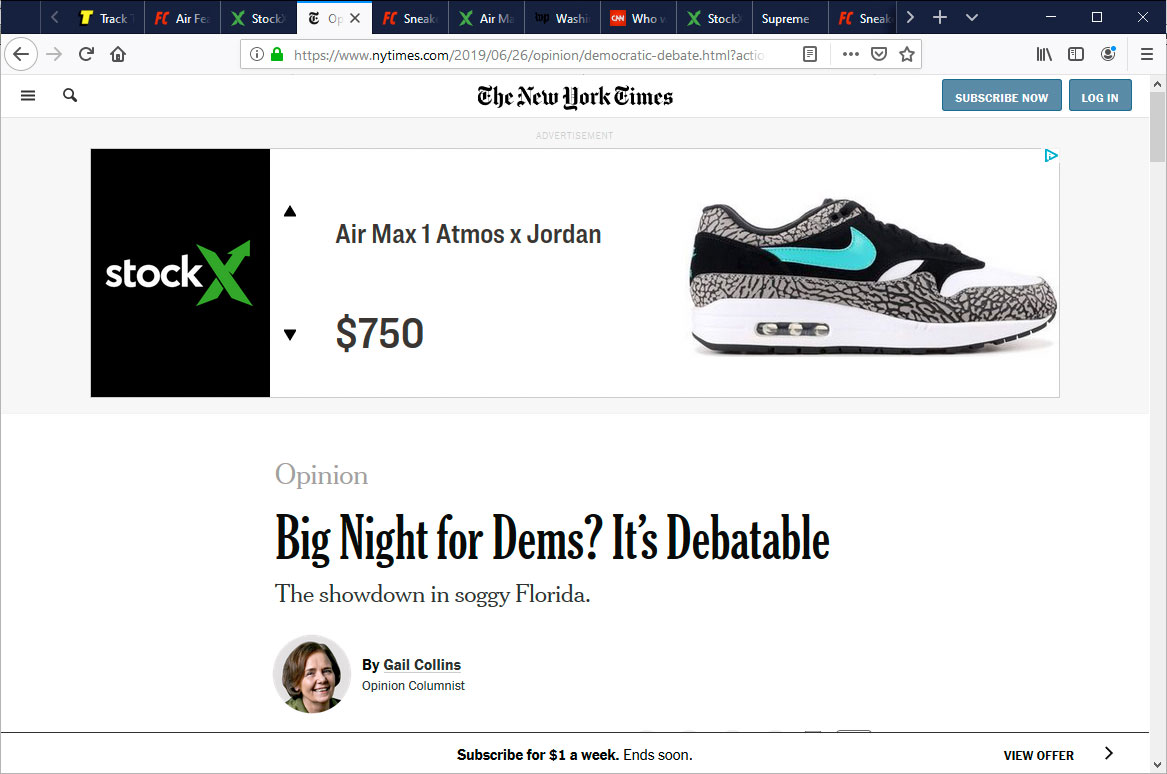Navigate back with the arrow icon
This screenshot has width=1167, height=774.
(x=20, y=54)
